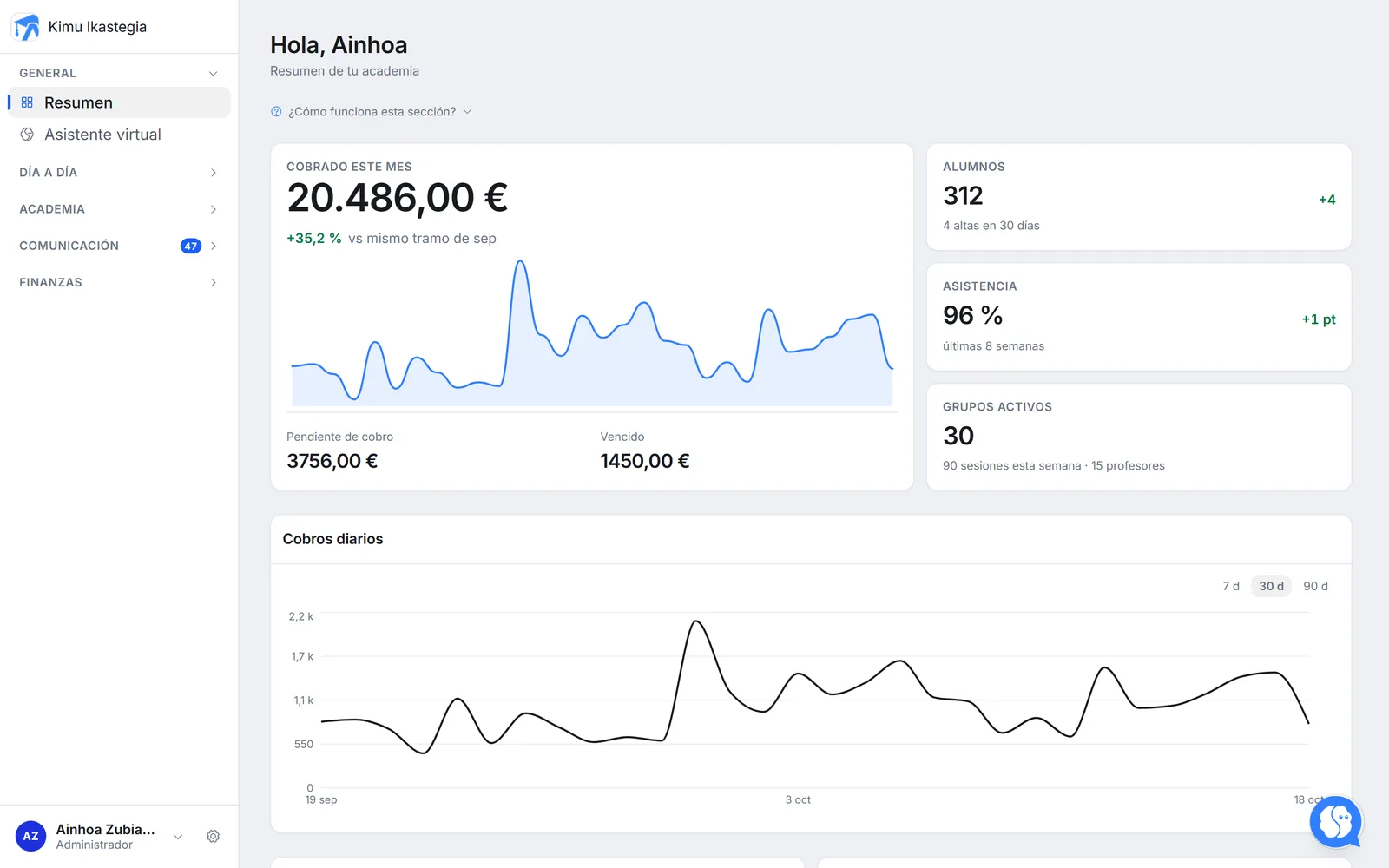Screen dimensions: 1389x868
Task: Switch chart to 7 d range
Action: coord(1231,586)
